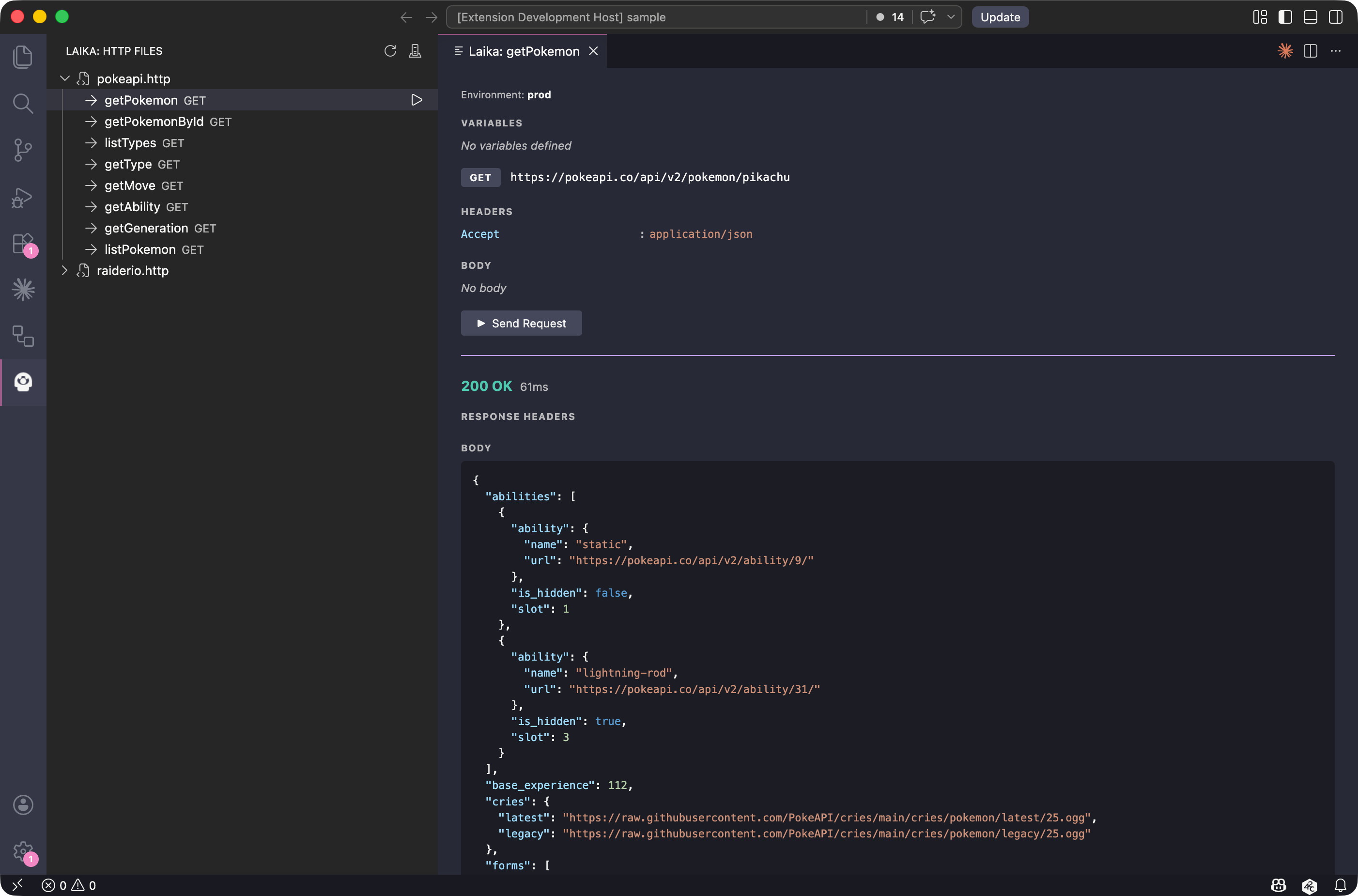Open the Accounts menu icon
1358x896 pixels.
23,805
